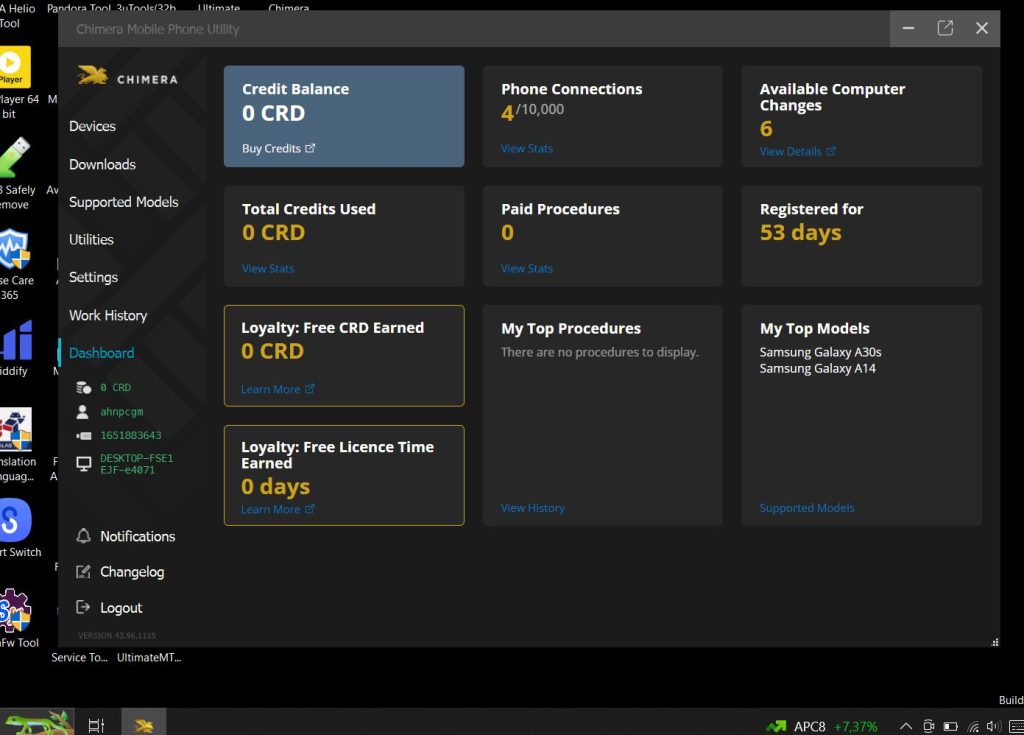Click the Notifications bell icon
This screenshot has height=735, width=1024.
(x=84, y=536)
